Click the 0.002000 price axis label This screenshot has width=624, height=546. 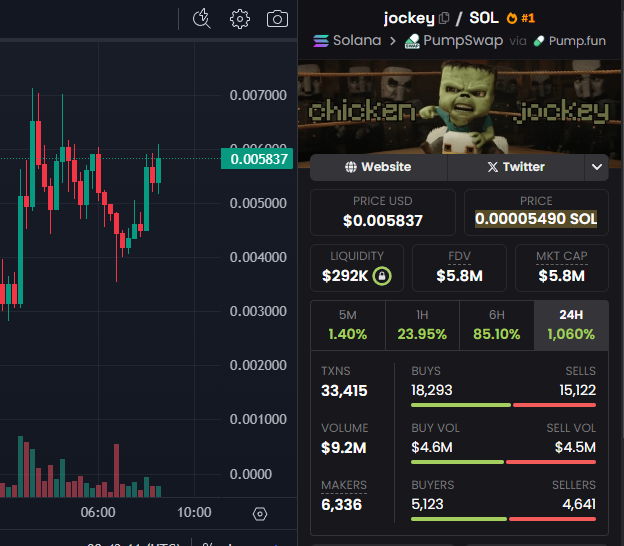[258, 365]
